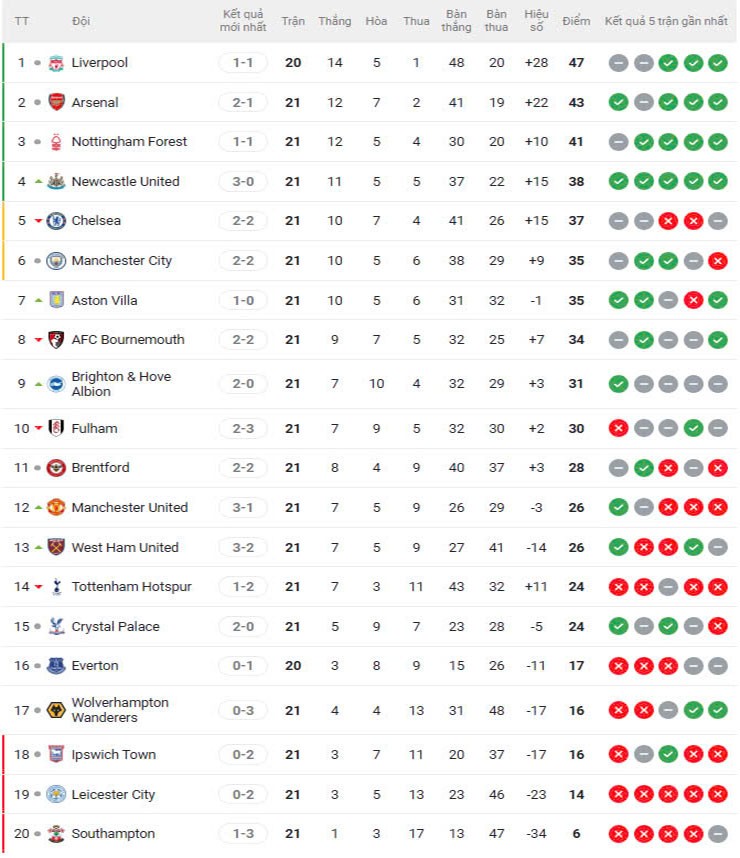Click the Everton club crest icon
The image size is (740, 858).
tap(56, 666)
